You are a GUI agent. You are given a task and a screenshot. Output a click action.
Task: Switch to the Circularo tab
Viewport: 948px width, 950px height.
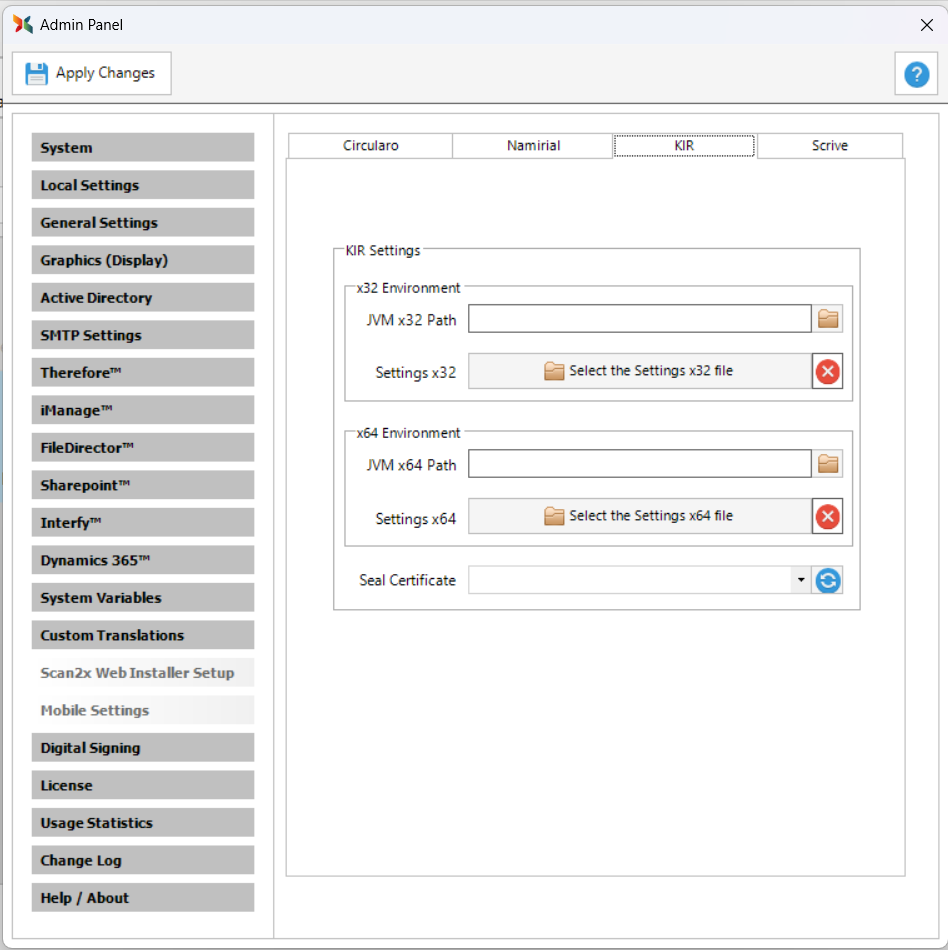370,146
